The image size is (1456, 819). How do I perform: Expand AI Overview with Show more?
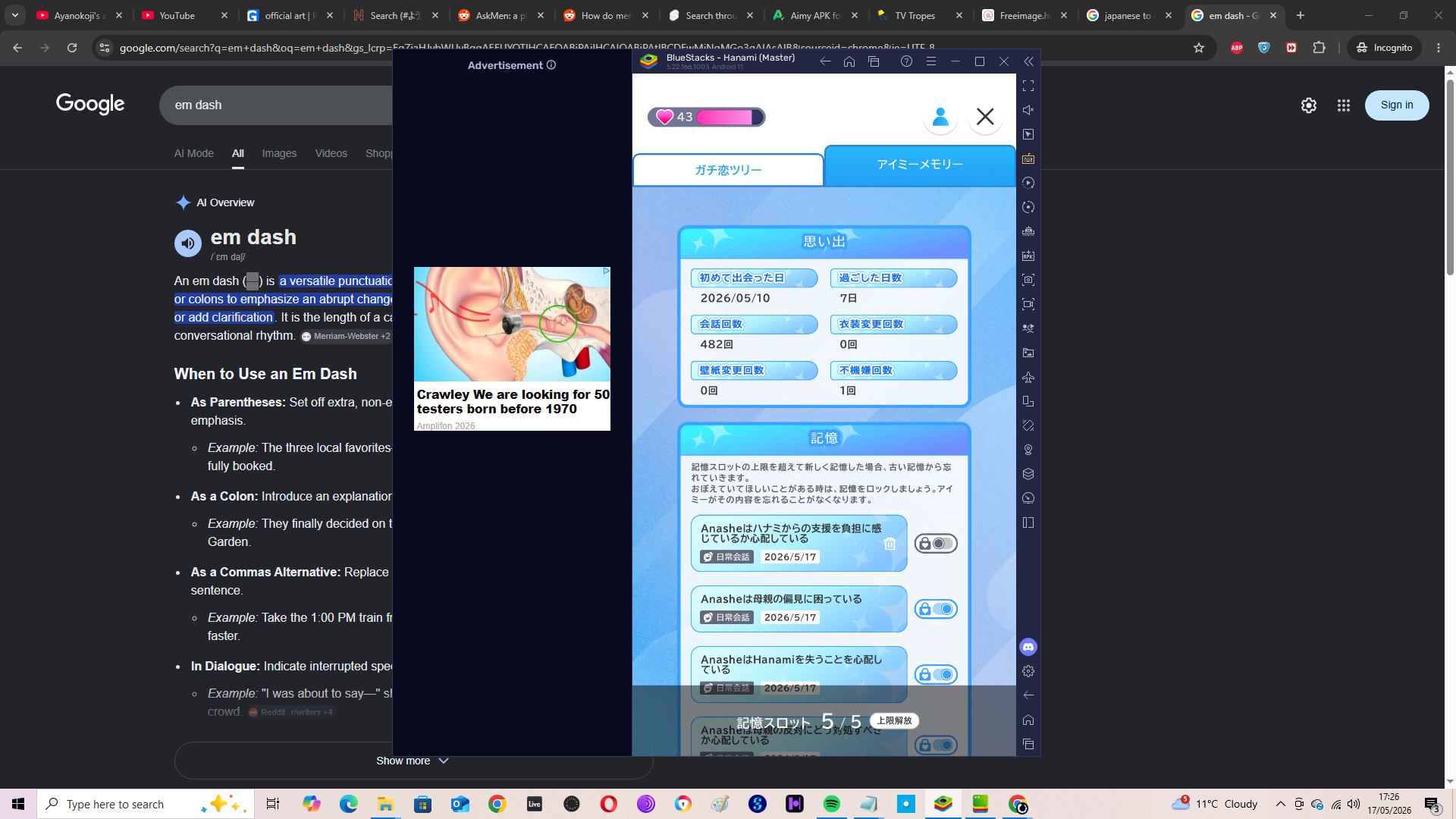pyautogui.click(x=413, y=761)
